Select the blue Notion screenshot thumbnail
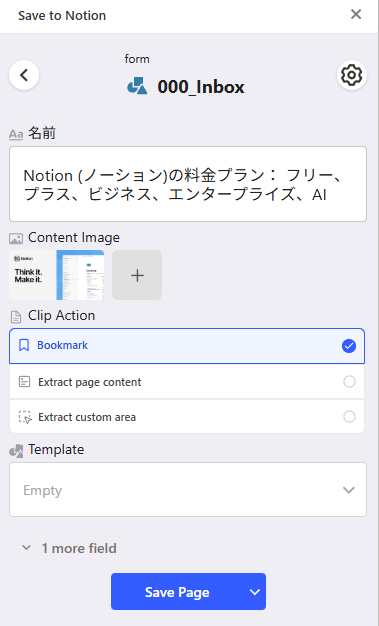The image size is (379, 626). 80,275
